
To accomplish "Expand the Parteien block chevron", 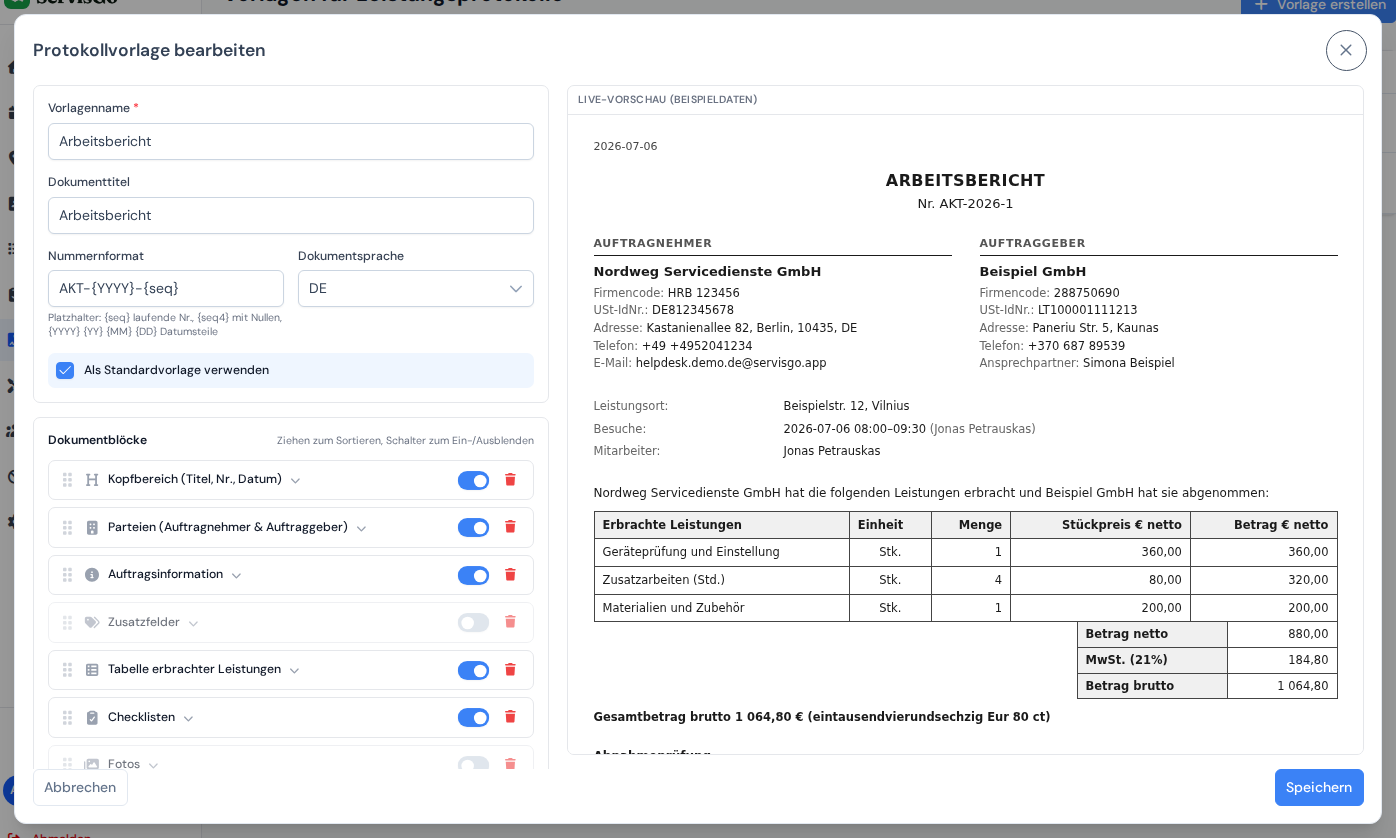I will (361, 528).
